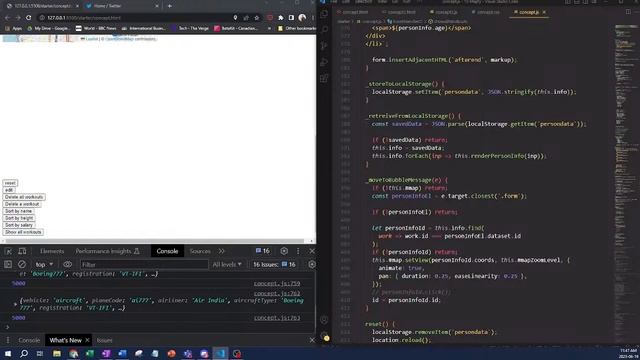Open the 'Tech - The Verge' bookmark
Image resolution: width=640 pixels, height=360 pixels.
190,28
